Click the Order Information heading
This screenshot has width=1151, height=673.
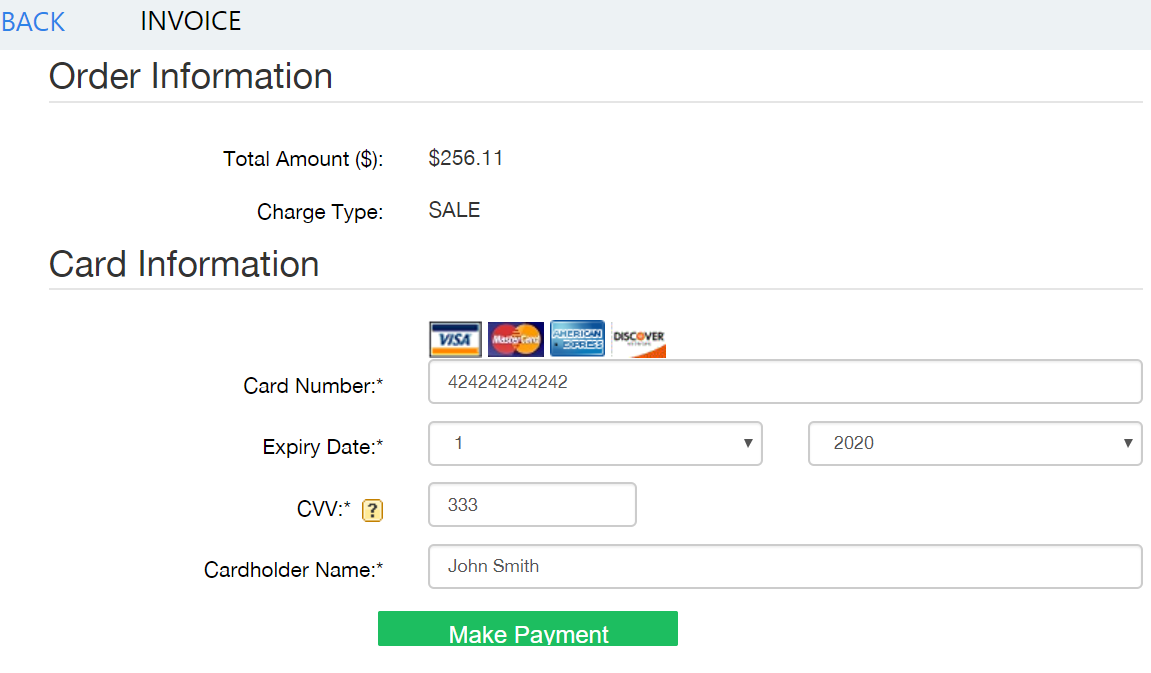(x=191, y=77)
